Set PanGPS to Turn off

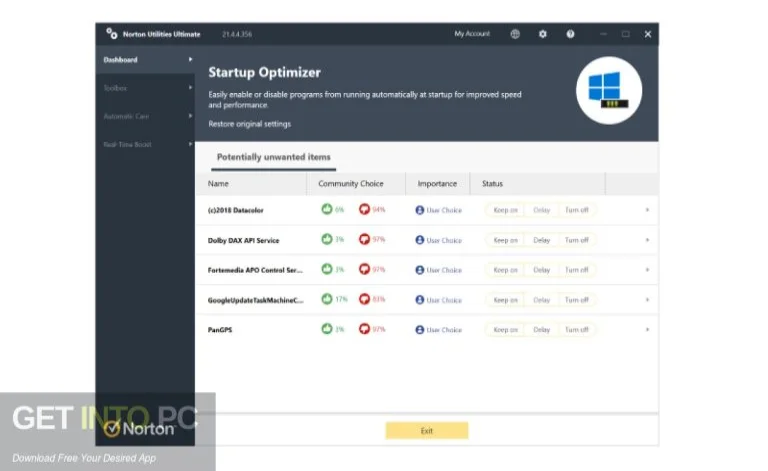click(576, 330)
